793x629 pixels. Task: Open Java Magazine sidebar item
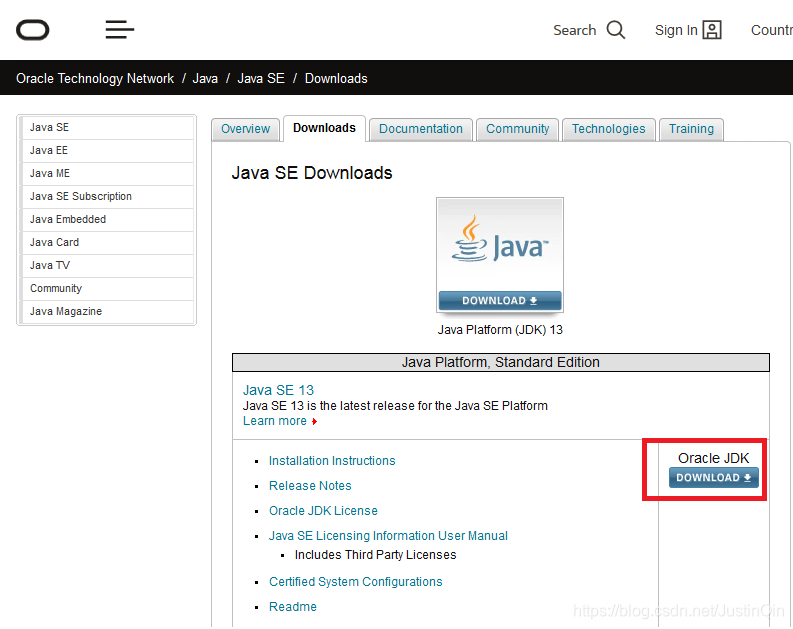point(107,311)
